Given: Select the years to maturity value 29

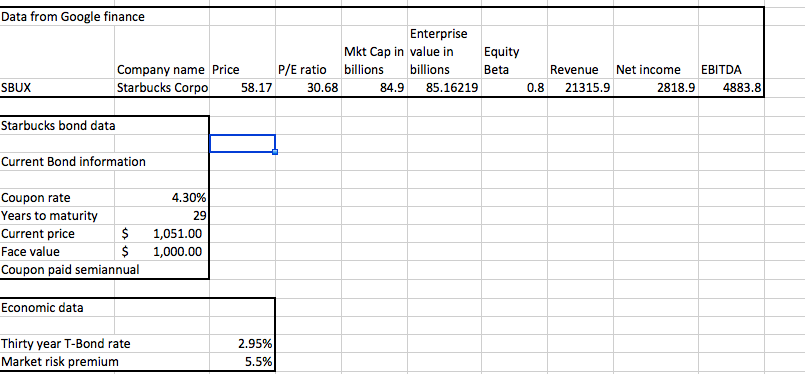Looking at the screenshot, I should point(162,216).
